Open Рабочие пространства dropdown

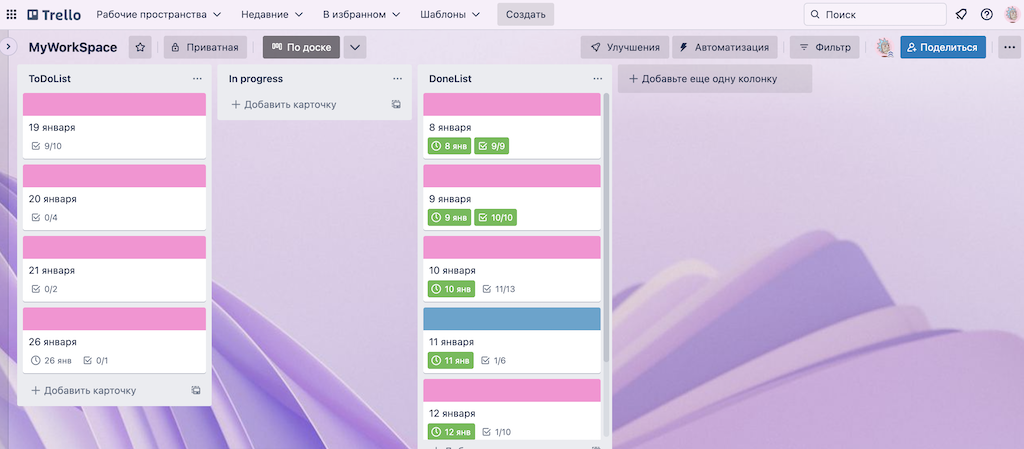[x=159, y=14]
